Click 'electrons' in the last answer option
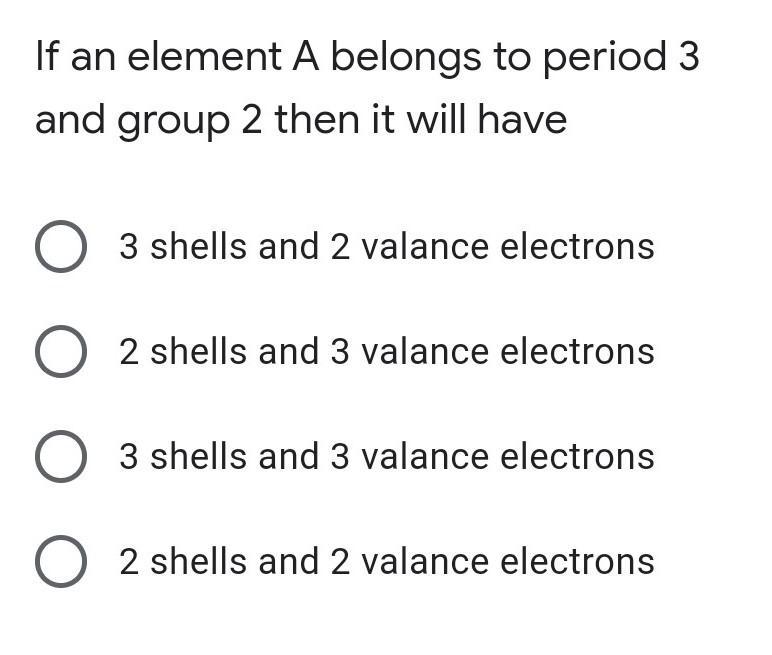Image resolution: width=772 pixels, height=655 pixels. coord(578,561)
